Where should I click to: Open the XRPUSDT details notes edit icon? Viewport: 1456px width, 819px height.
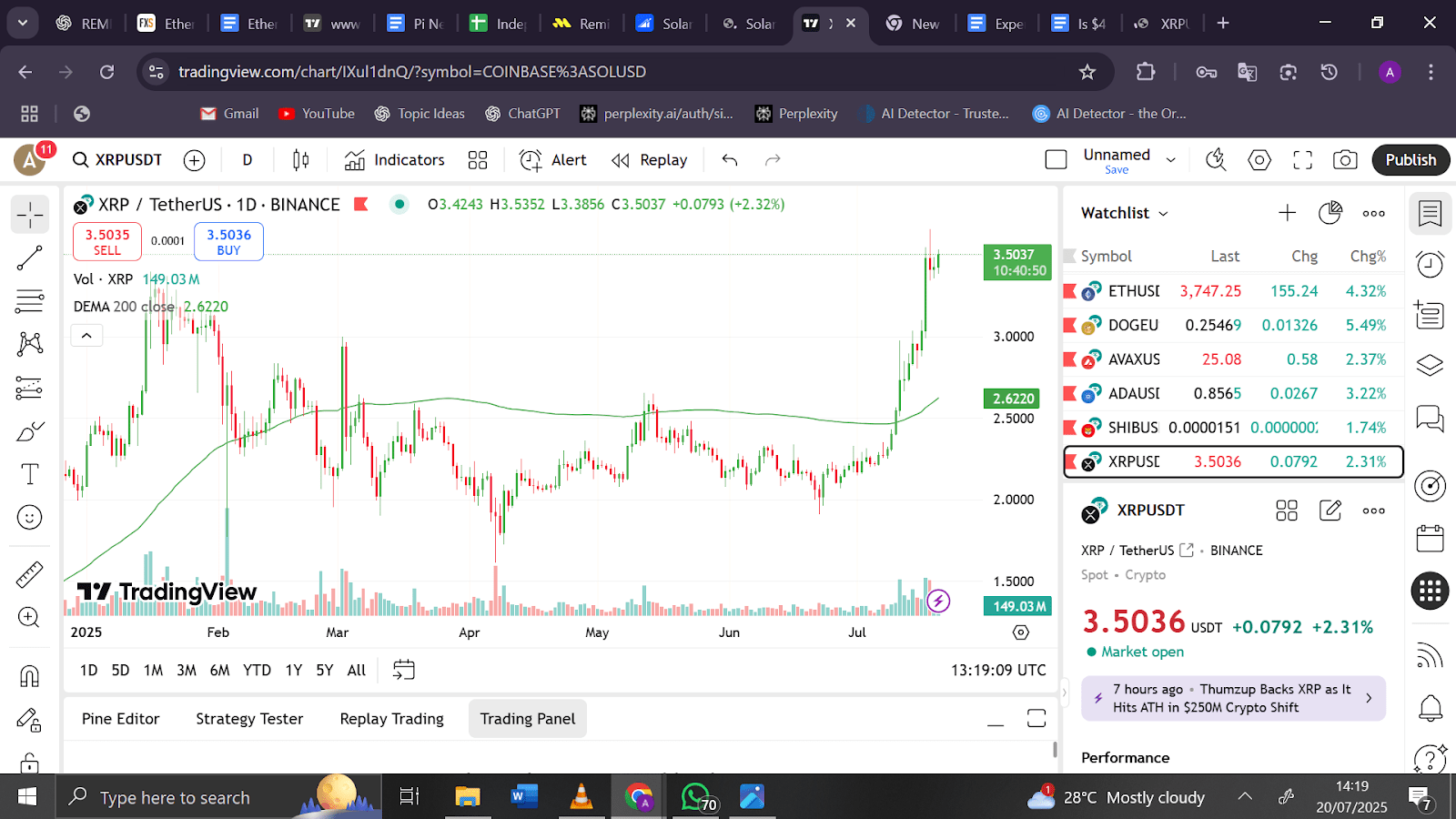click(x=1330, y=511)
